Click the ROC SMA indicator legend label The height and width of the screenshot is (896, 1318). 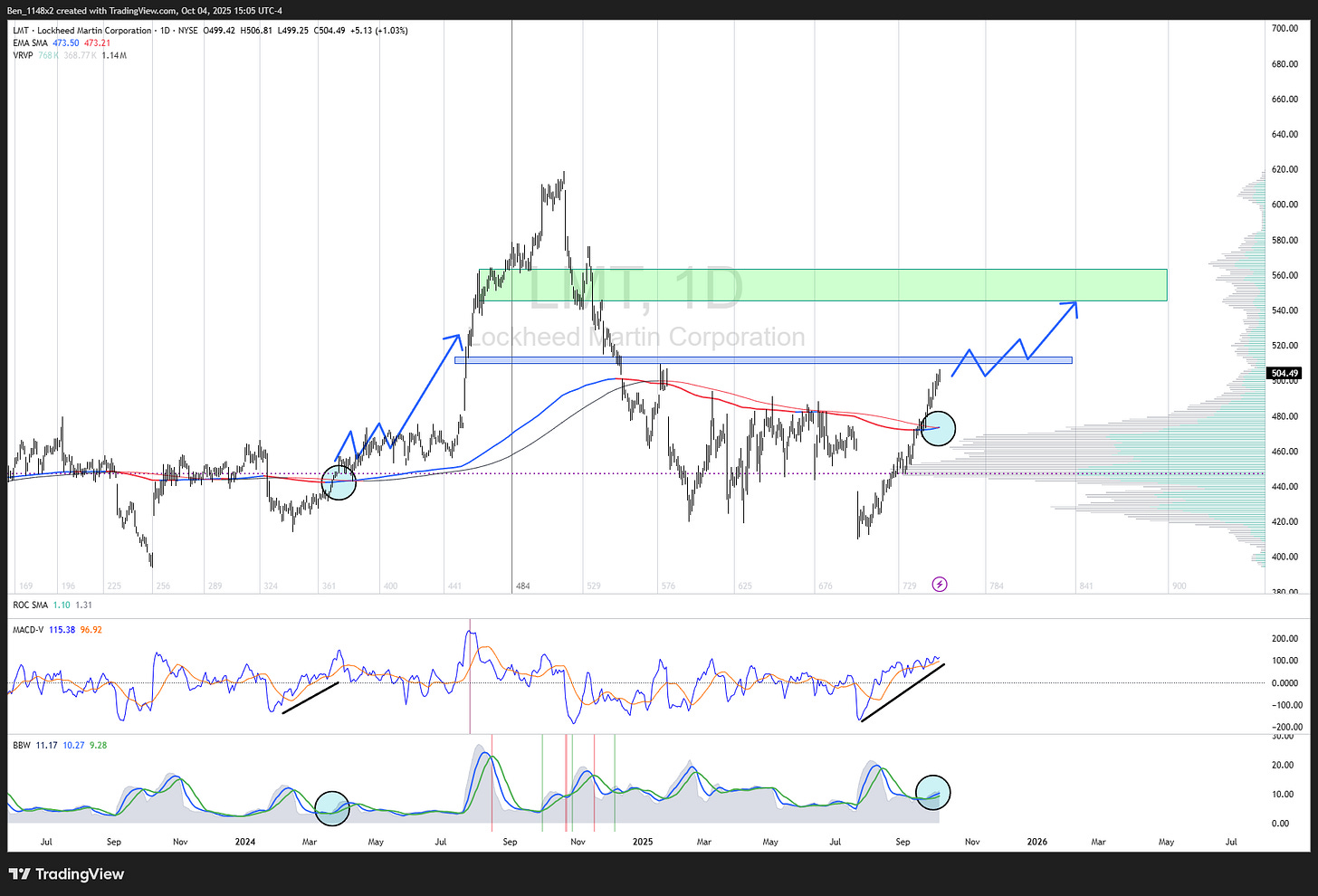click(30, 605)
